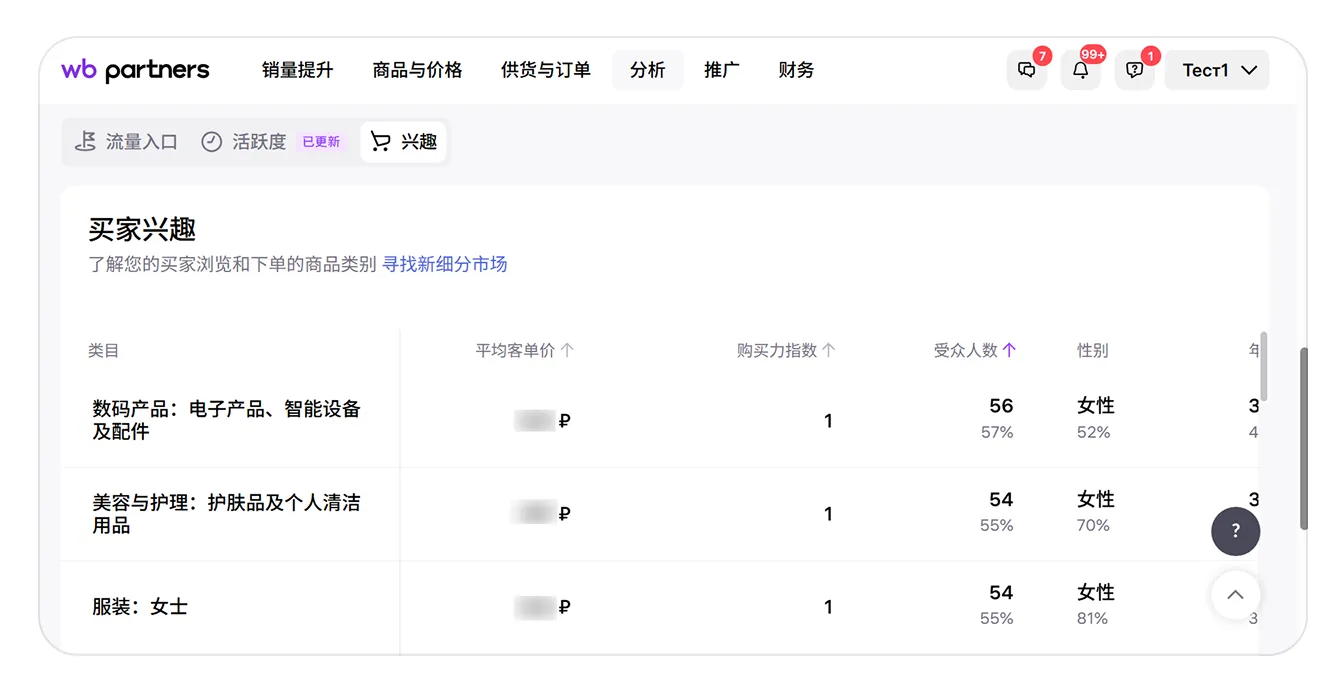Click the scroll-to-top arrow button
Image resolution: width=1344 pixels, height=692 pixels.
[1236, 595]
